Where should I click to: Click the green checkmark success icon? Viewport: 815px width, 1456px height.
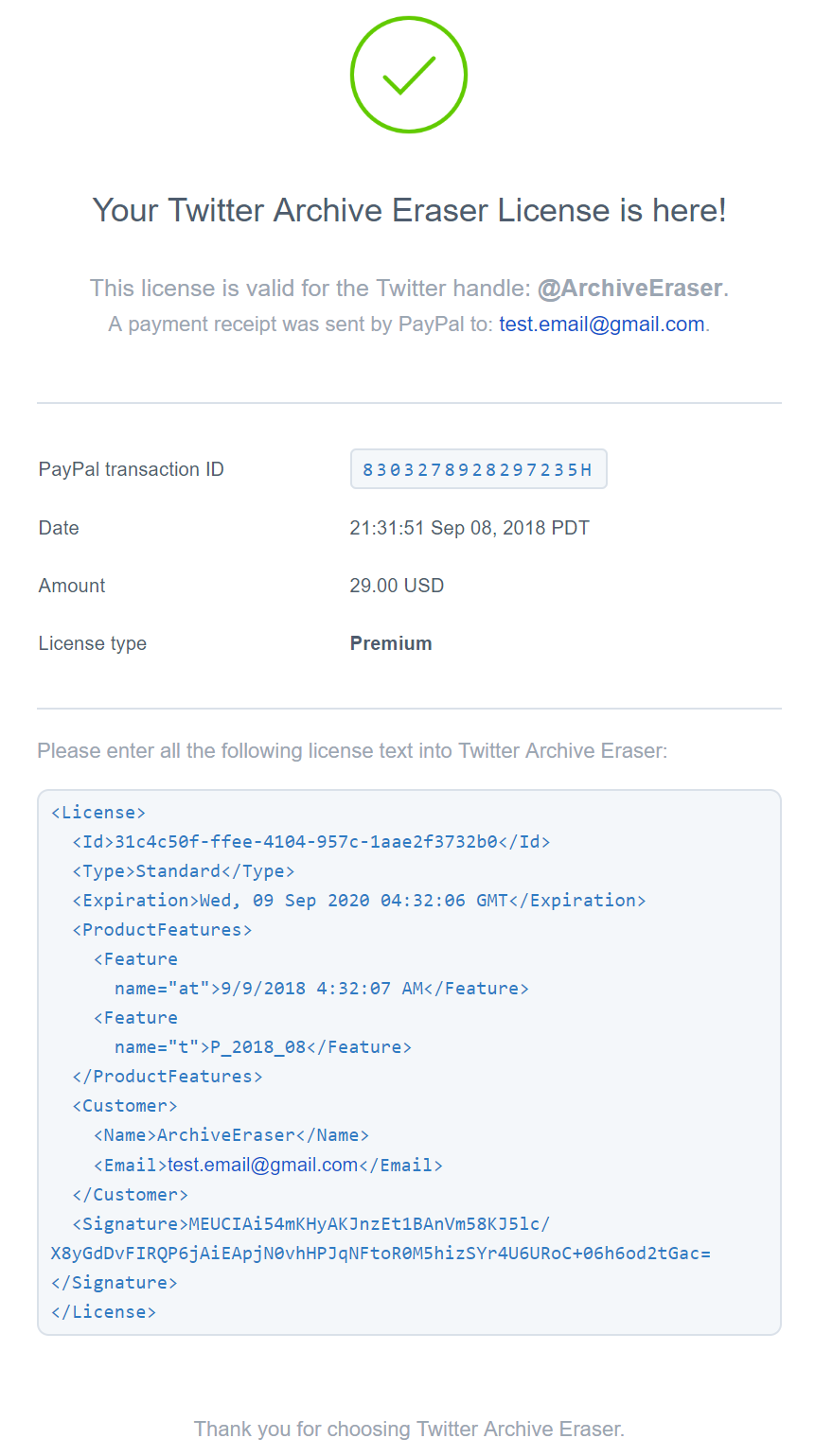point(409,75)
